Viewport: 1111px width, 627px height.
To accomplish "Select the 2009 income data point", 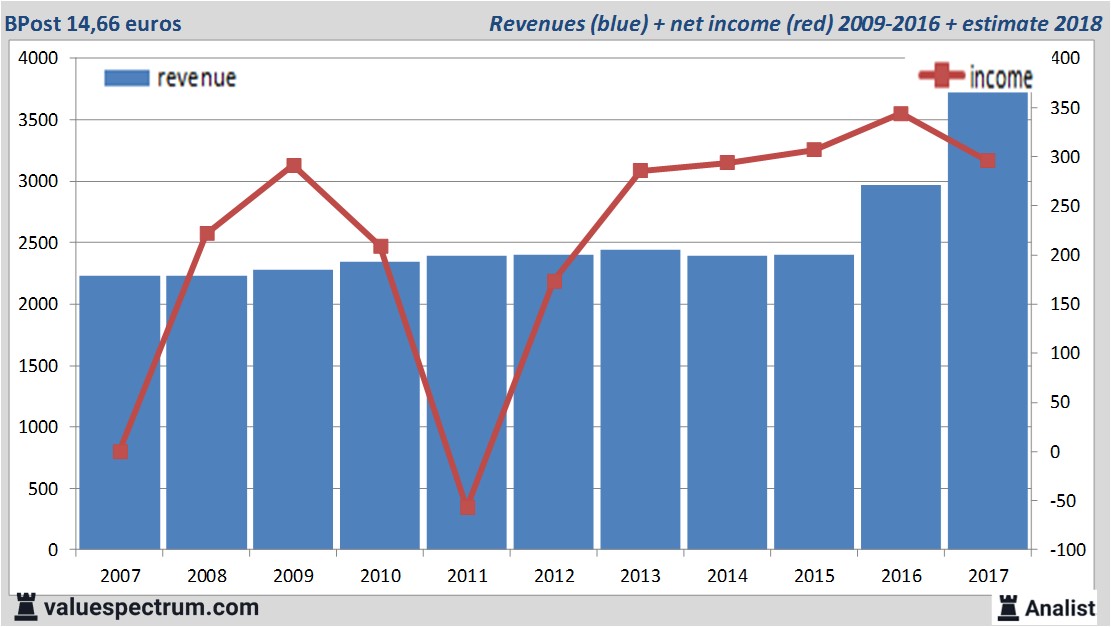I will pos(293,165).
